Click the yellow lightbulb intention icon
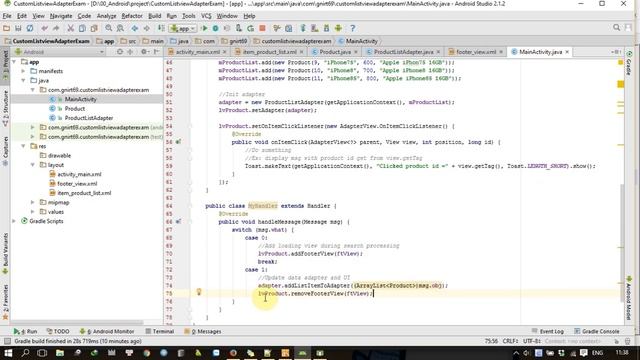 tap(199, 292)
